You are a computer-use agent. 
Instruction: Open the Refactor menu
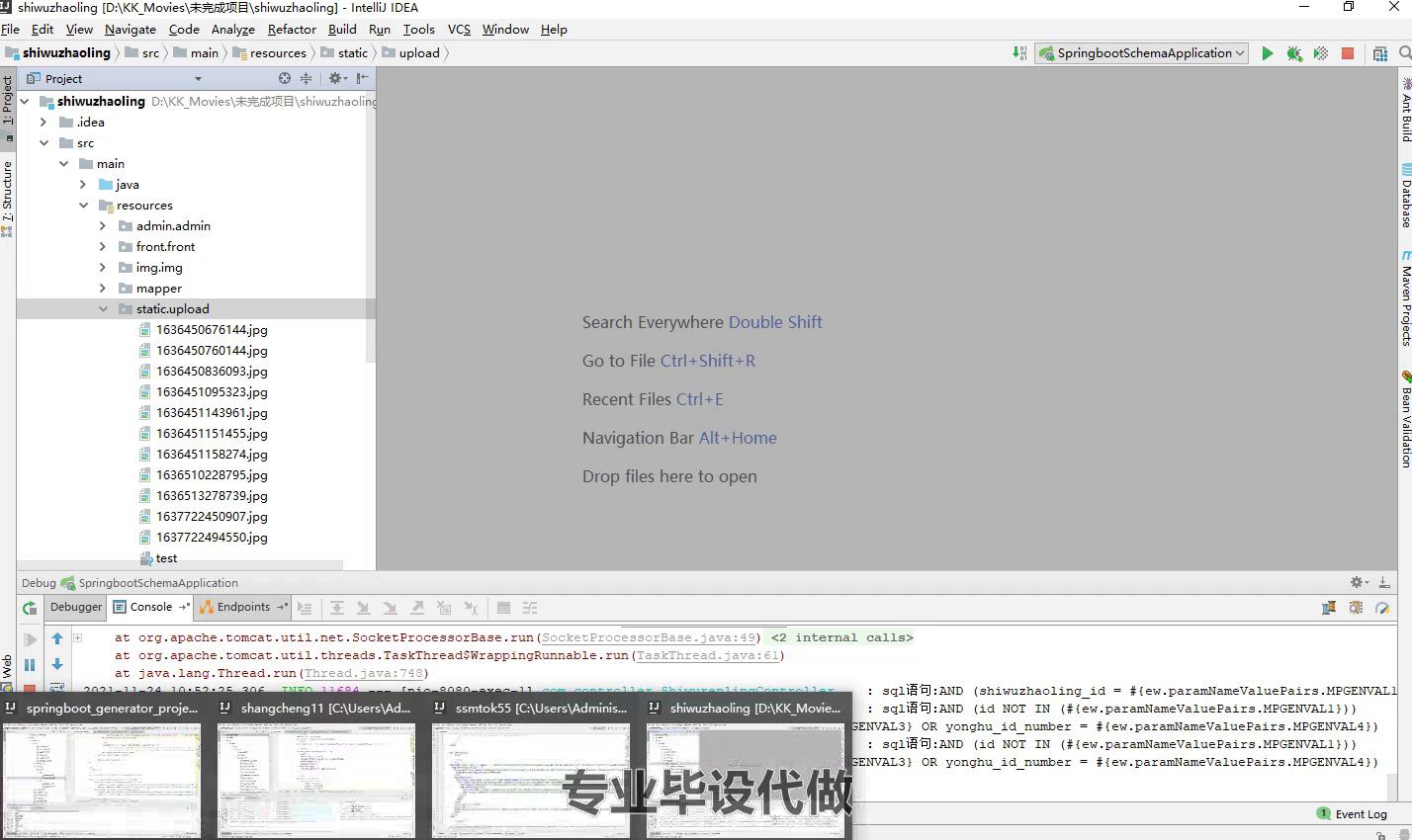click(x=292, y=30)
